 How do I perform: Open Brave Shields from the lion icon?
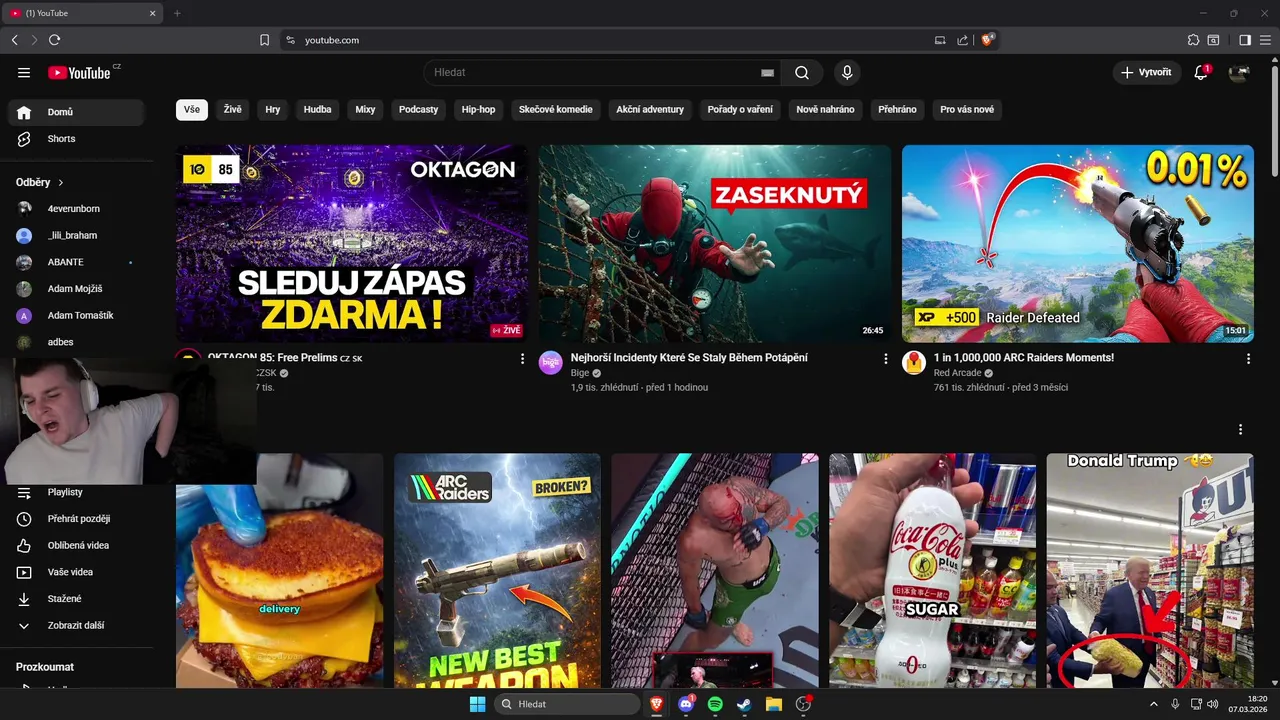(988, 40)
